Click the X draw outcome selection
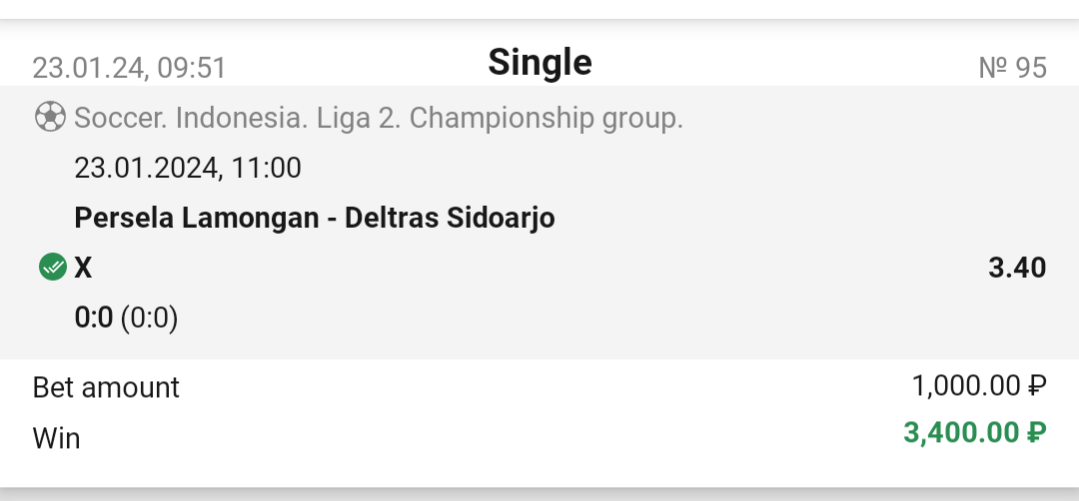Viewport: 1079px width, 501px height. click(x=83, y=268)
